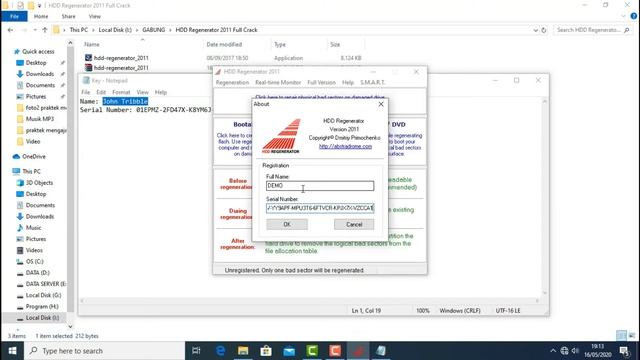Open View menu in Notepad

click(142, 92)
